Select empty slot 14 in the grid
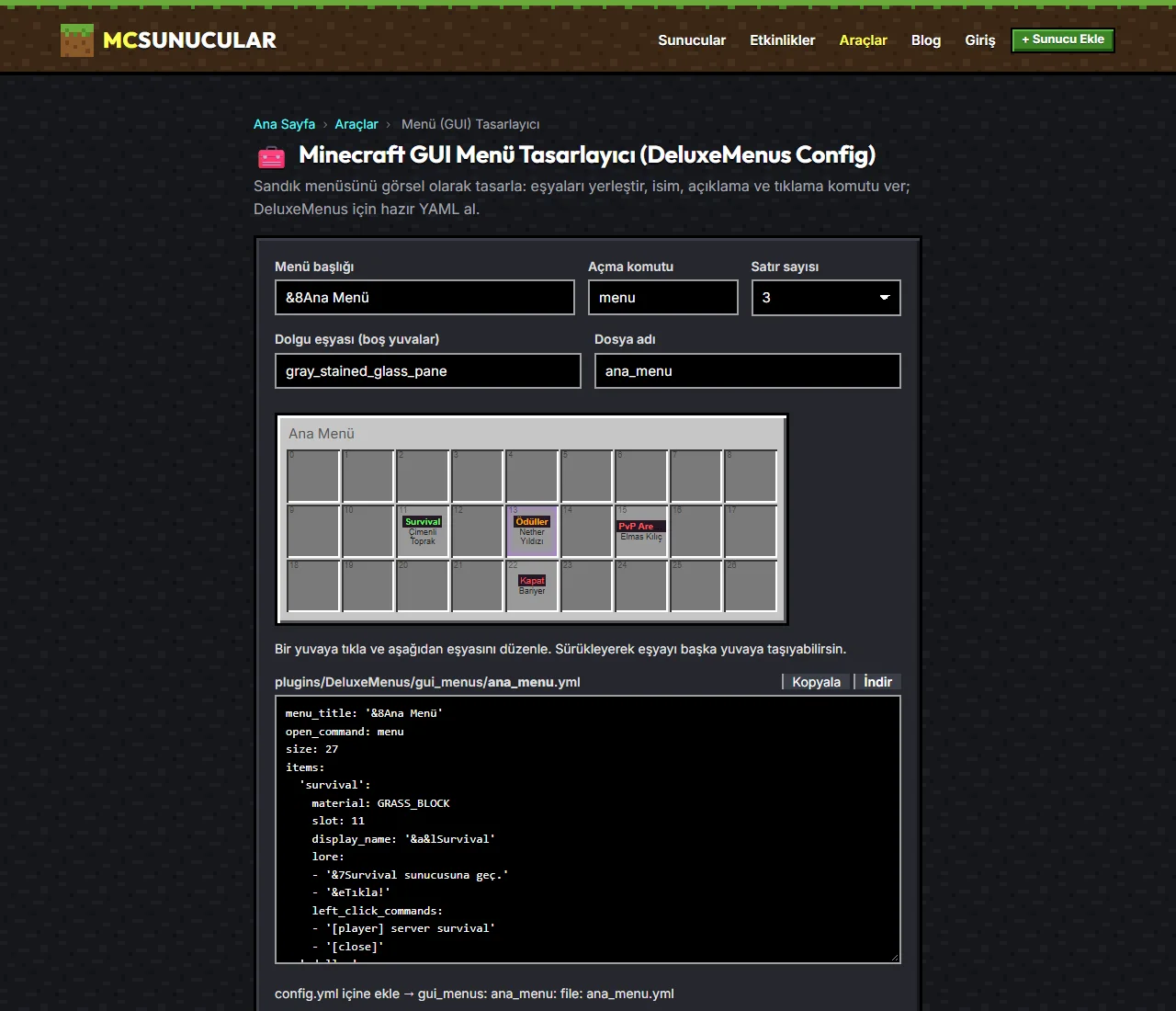This screenshot has width=1176, height=1011. [x=586, y=531]
